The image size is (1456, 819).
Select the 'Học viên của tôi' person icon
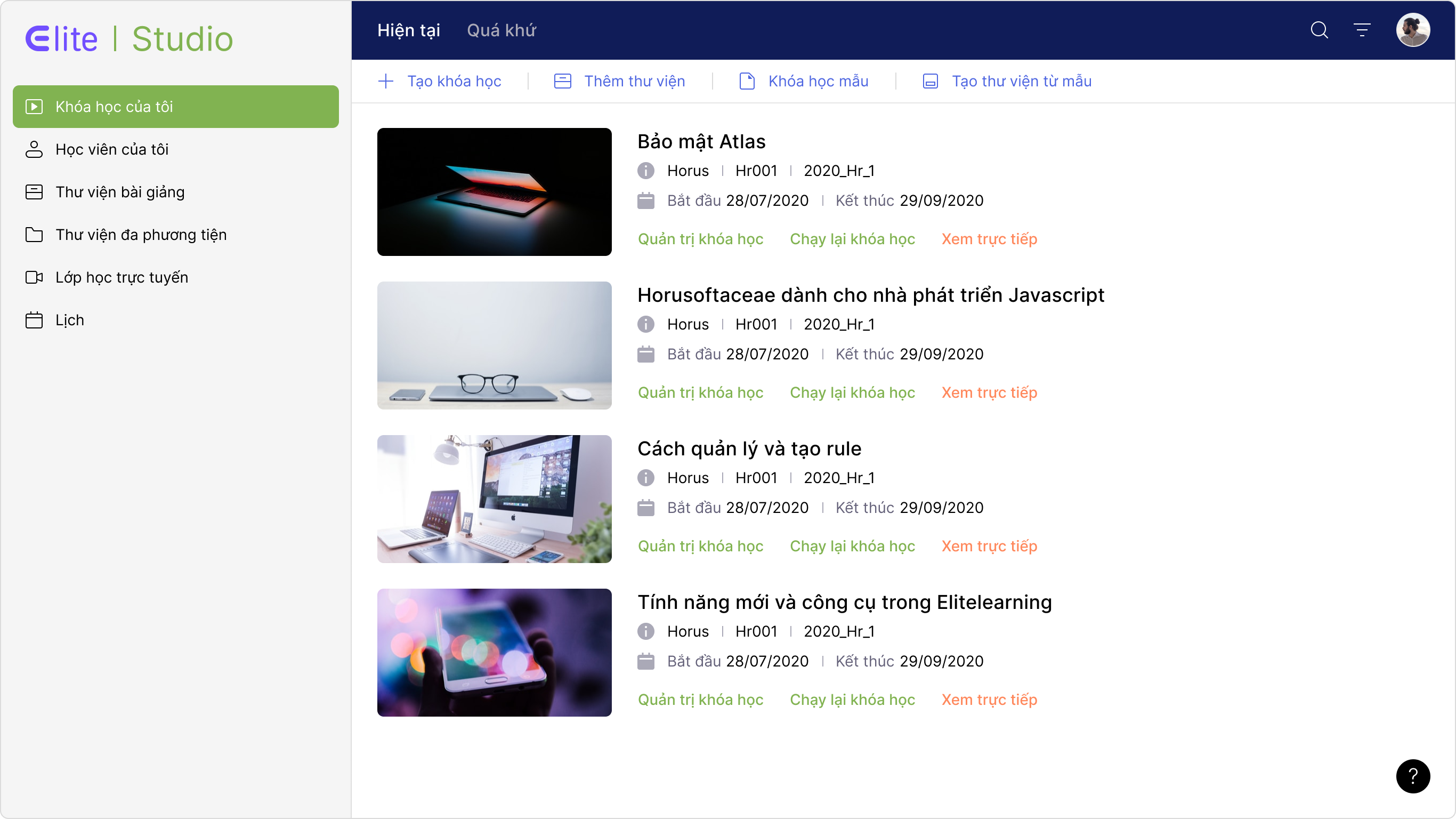35,149
